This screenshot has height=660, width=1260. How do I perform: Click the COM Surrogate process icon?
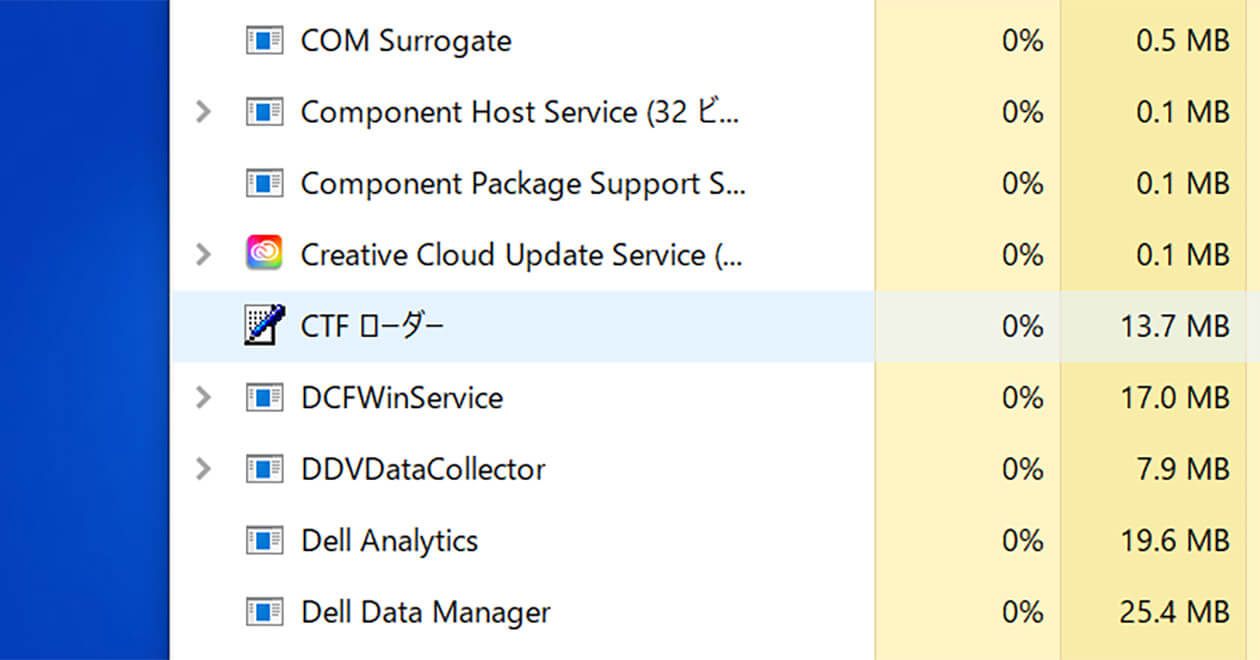click(264, 40)
